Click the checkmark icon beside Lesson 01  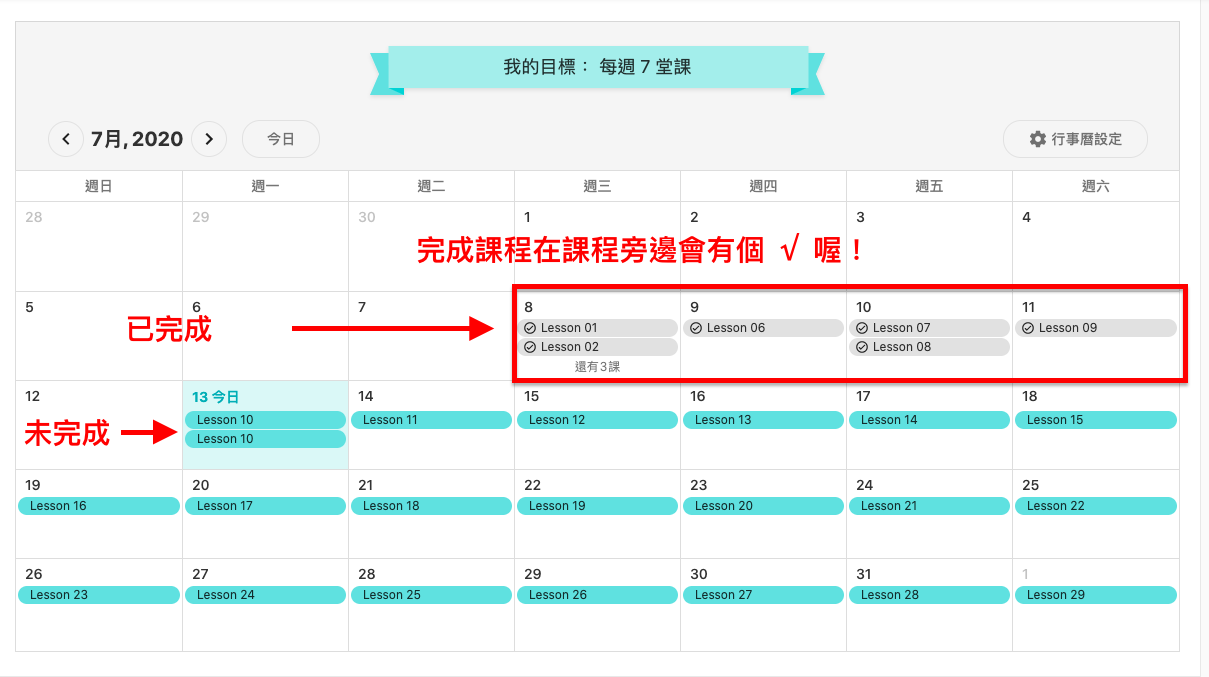pyautogui.click(x=530, y=328)
